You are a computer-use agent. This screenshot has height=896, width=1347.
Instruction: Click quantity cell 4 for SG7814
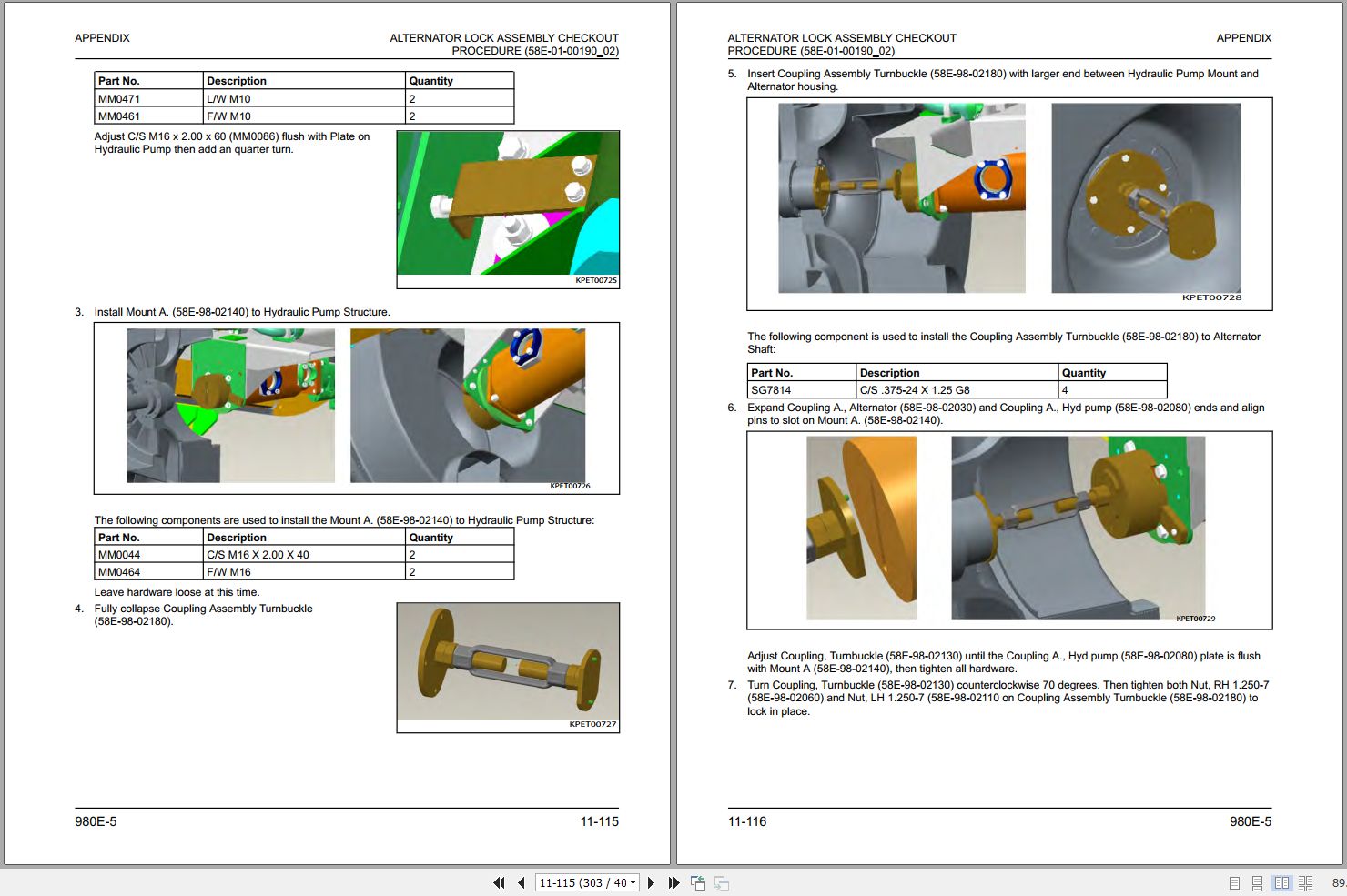(1113, 389)
